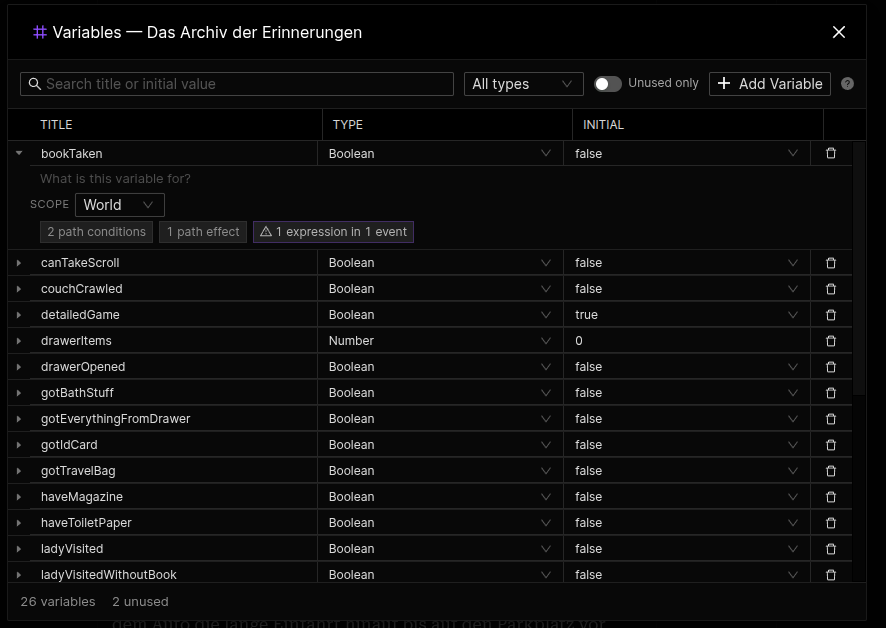Edit the bookTaken description field
The width and height of the screenshot is (886, 628).
pyautogui.click(x=441, y=179)
